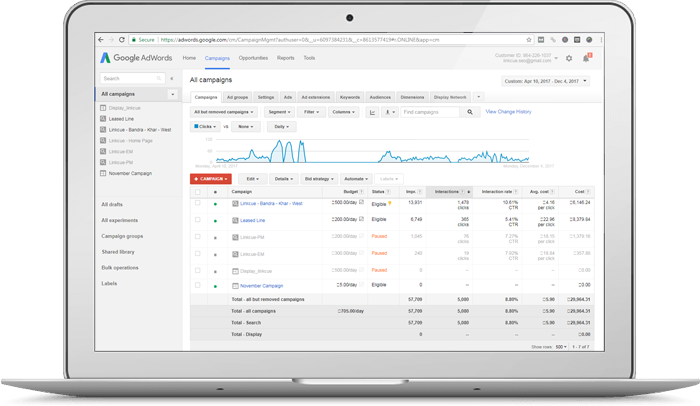Check the Linkcue-PM row checkbox

point(198,237)
